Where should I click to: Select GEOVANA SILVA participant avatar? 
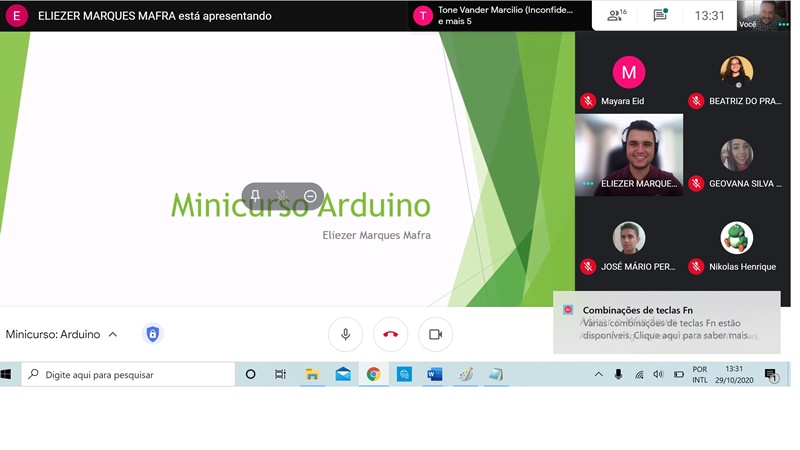pos(736,155)
